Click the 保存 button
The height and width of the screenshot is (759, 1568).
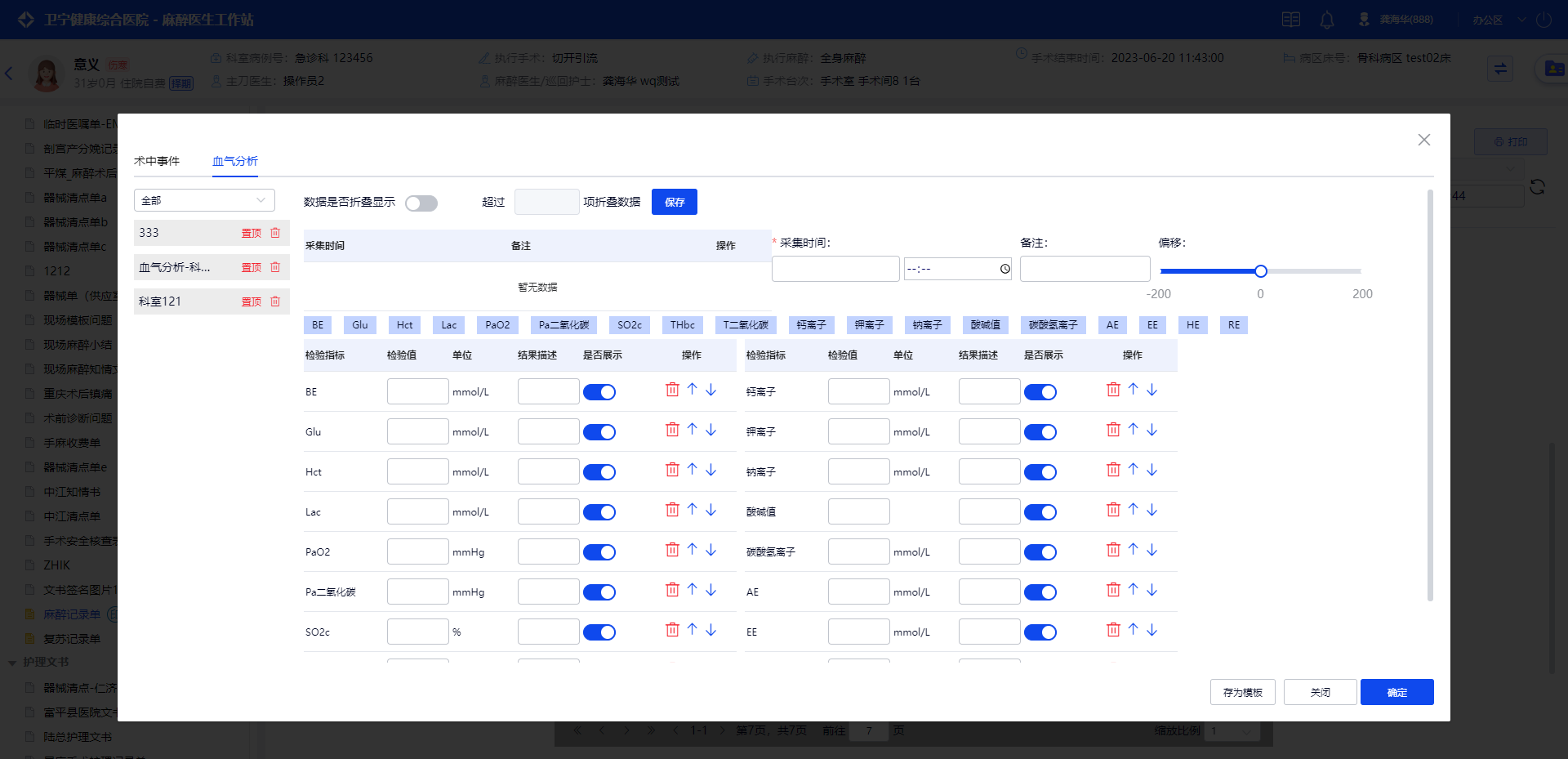click(x=675, y=202)
